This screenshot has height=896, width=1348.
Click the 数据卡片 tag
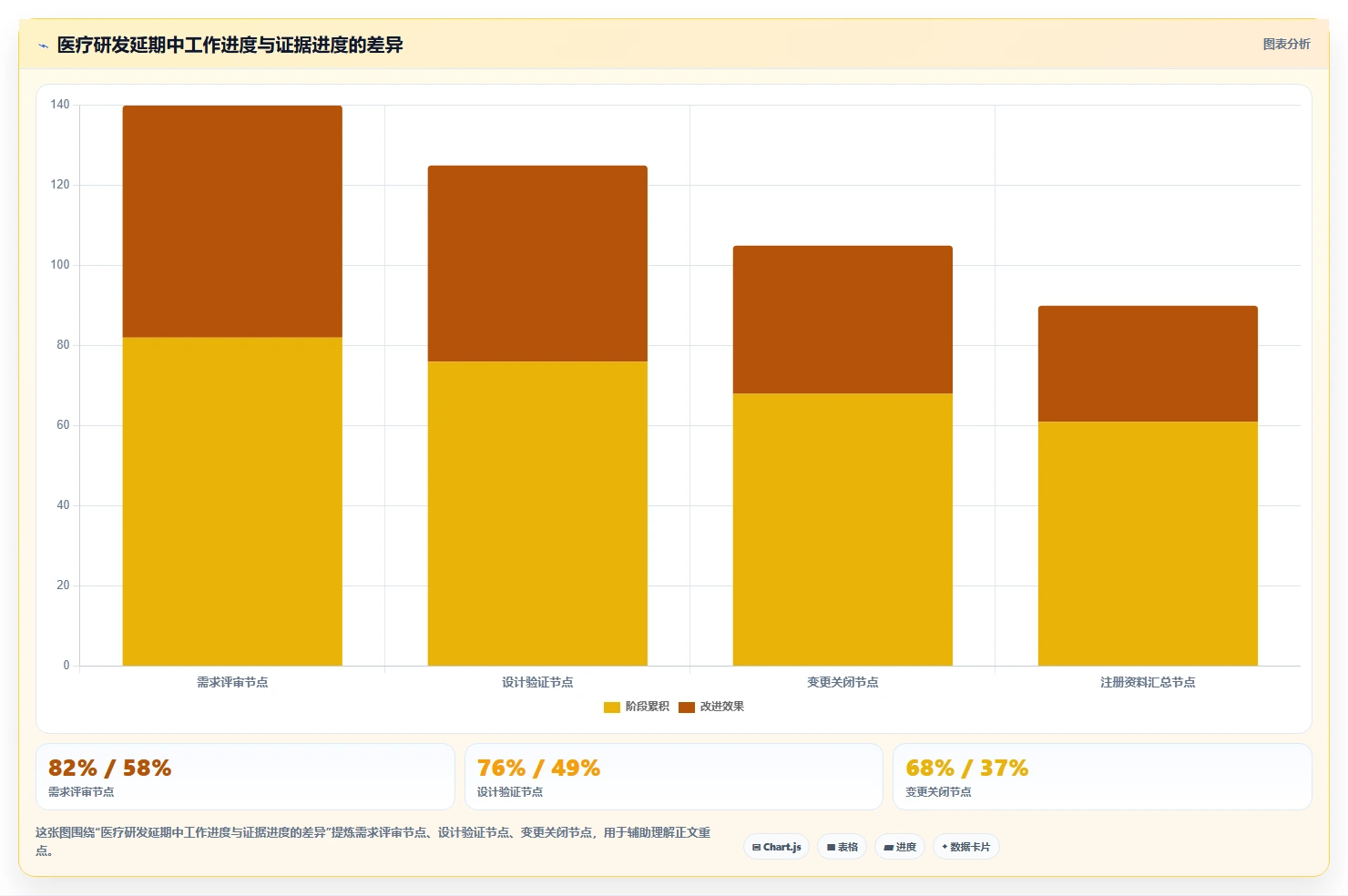click(x=966, y=847)
